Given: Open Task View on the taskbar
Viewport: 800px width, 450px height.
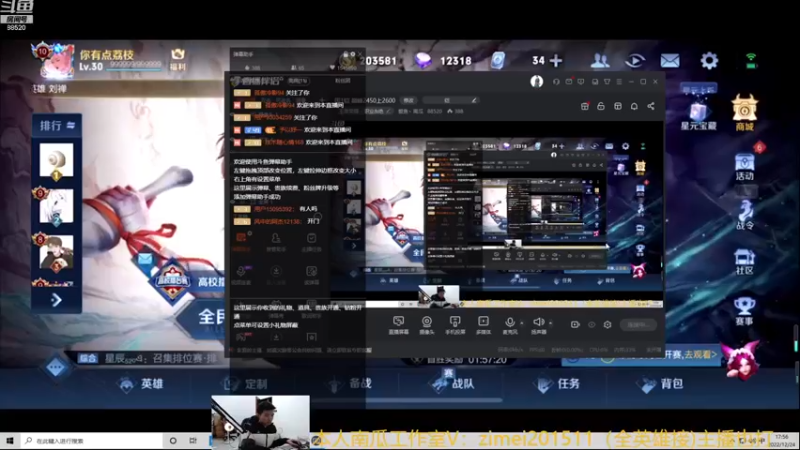Looking at the screenshot, I should point(193,440).
